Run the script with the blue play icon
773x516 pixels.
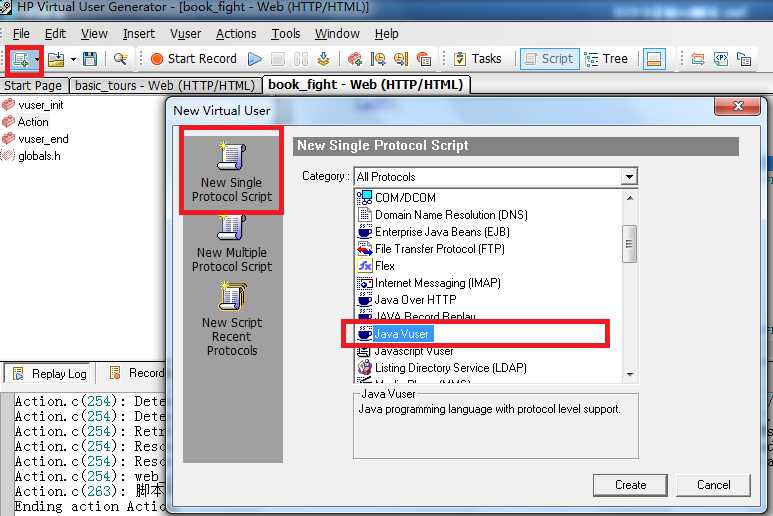255,59
